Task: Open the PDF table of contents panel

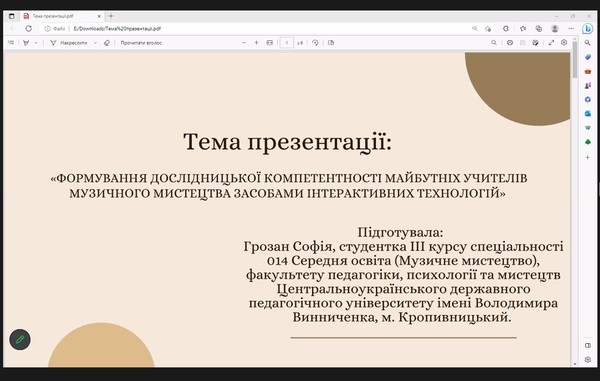Action: (x=11, y=43)
